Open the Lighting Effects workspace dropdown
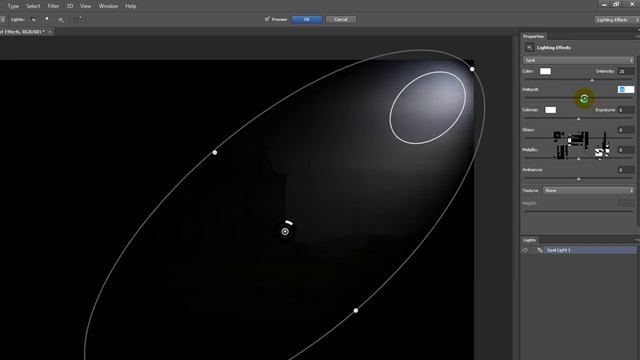Image resolution: width=640 pixels, height=360 pixels. [x=617, y=20]
